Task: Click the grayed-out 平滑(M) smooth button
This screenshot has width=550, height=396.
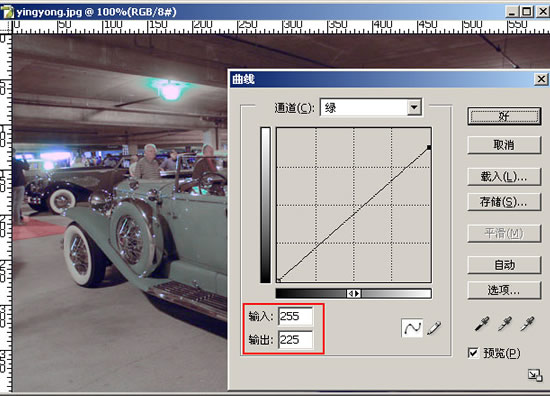Action: (x=504, y=233)
